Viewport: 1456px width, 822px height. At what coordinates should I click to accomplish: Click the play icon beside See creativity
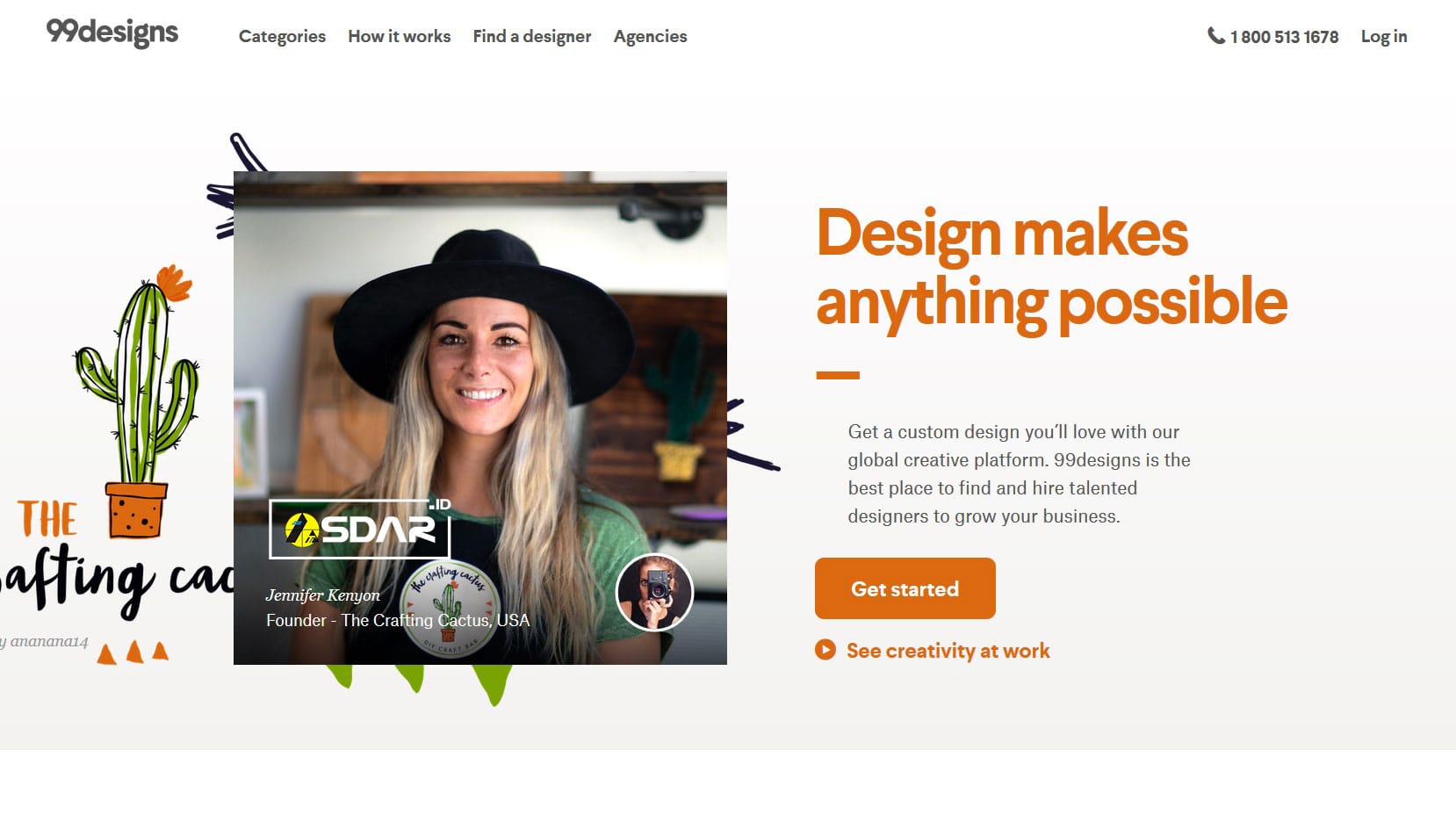[825, 650]
